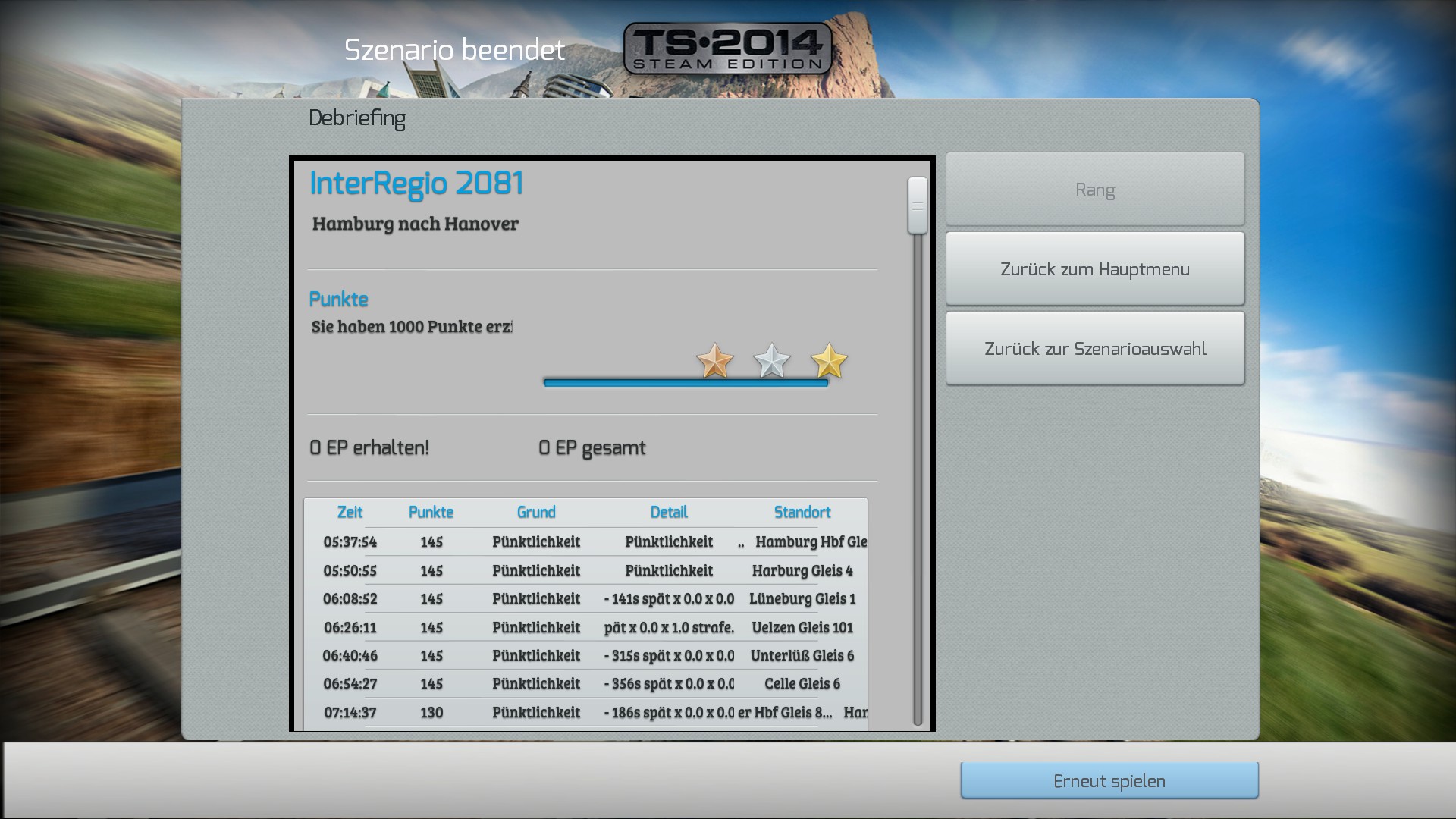This screenshot has height=819, width=1456.
Task: Click the Punkte column header
Action: point(431,513)
